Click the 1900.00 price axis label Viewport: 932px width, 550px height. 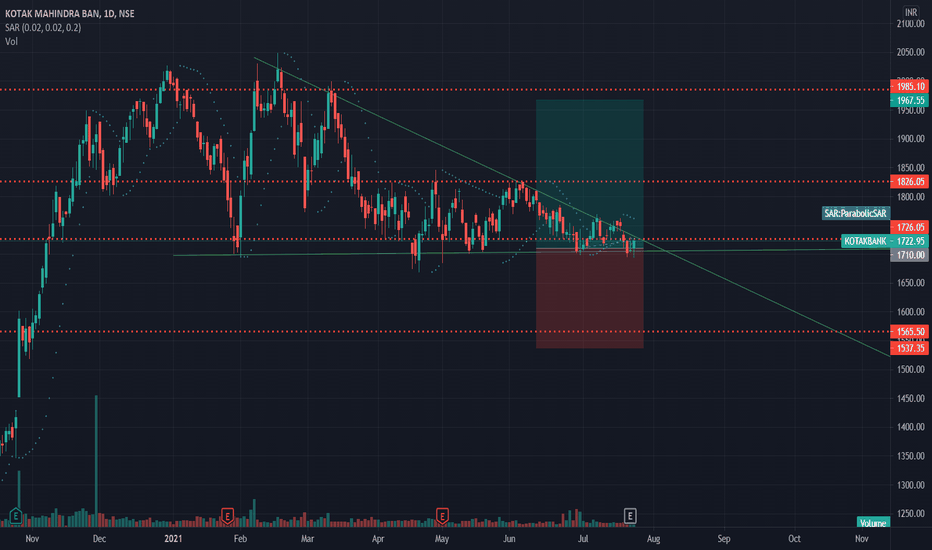click(911, 139)
